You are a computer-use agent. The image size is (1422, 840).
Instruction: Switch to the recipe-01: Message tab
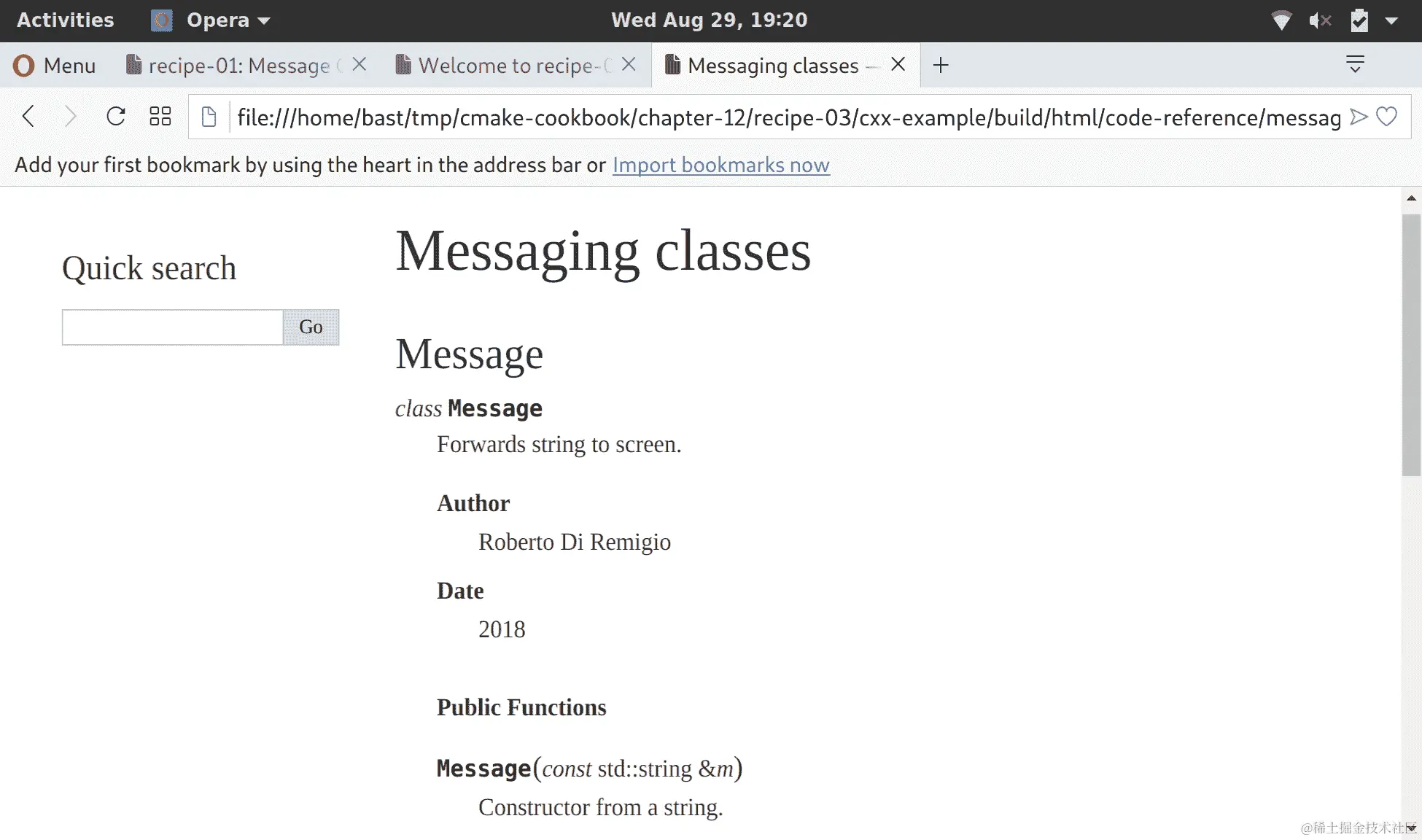(x=233, y=65)
